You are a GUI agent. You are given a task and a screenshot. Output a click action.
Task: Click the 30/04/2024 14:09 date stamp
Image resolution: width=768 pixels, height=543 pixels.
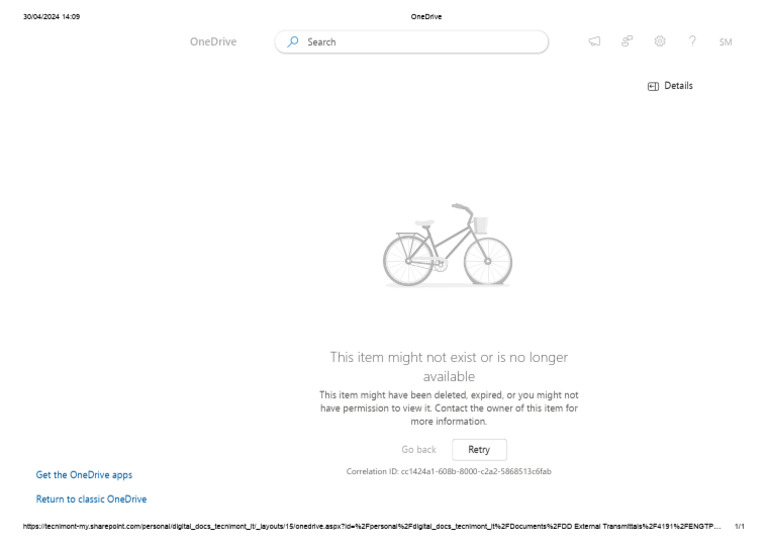(x=52, y=17)
